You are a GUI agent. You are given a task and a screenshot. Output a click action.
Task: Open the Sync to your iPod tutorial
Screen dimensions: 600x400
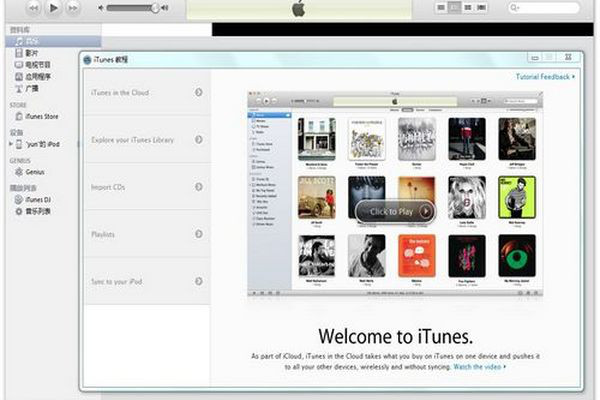[147, 281]
